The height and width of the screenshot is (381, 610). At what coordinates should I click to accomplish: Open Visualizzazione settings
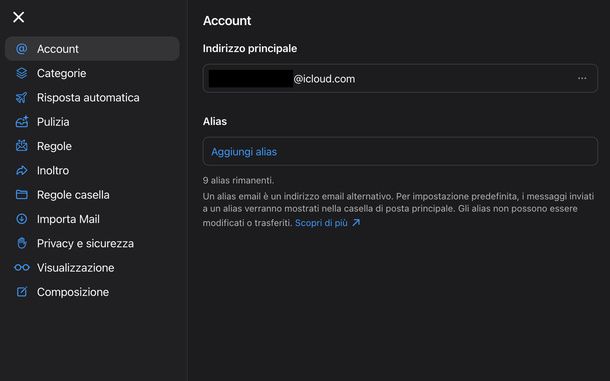(92, 268)
